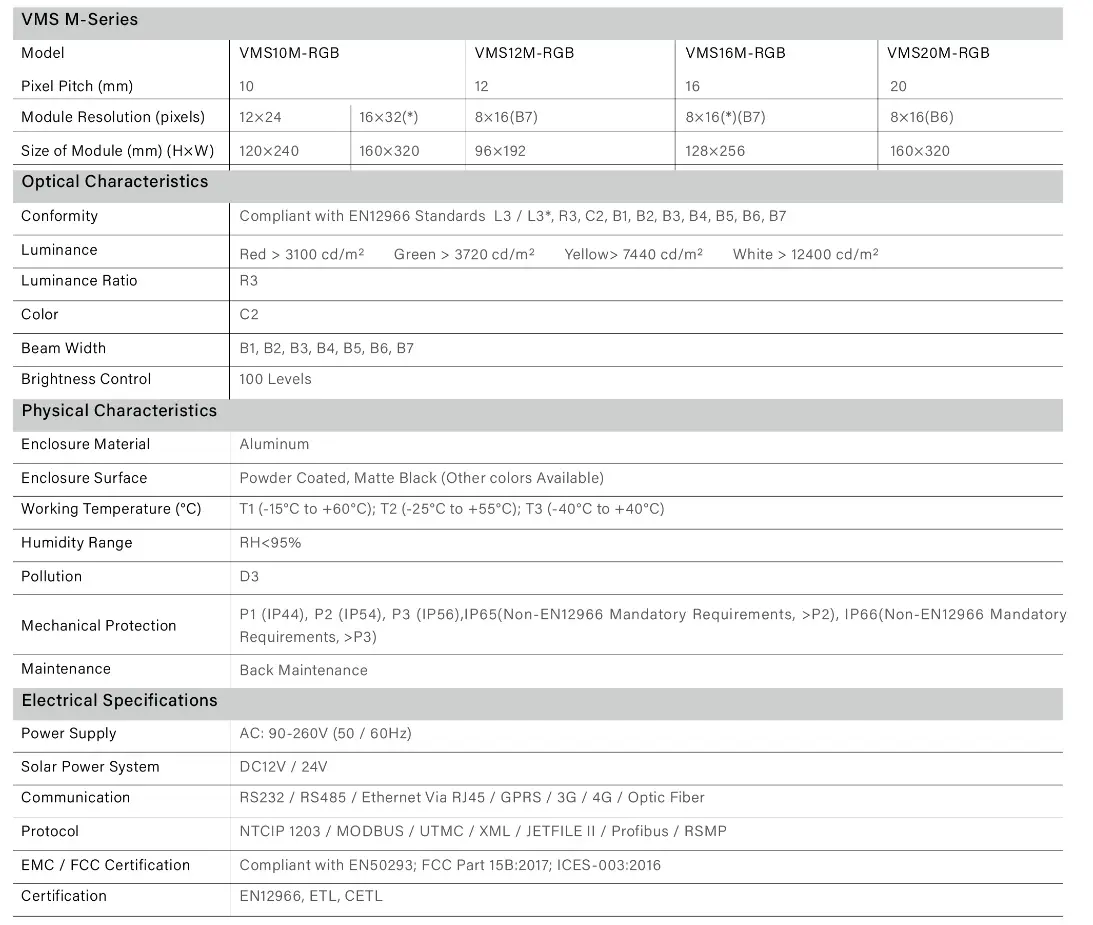Click the Back Maintenance value
Screen dimensions: 1093x925
tap(303, 670)
